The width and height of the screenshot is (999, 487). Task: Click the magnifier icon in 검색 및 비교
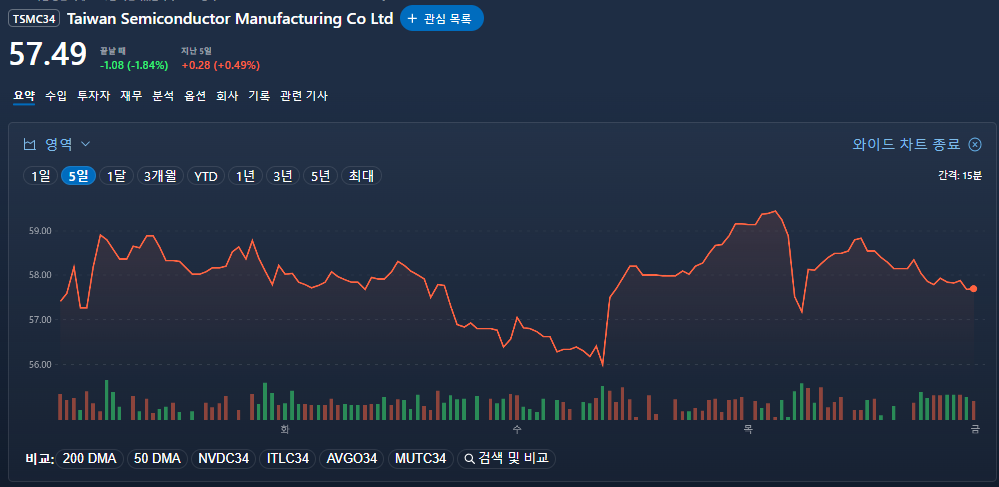point(469,458)
